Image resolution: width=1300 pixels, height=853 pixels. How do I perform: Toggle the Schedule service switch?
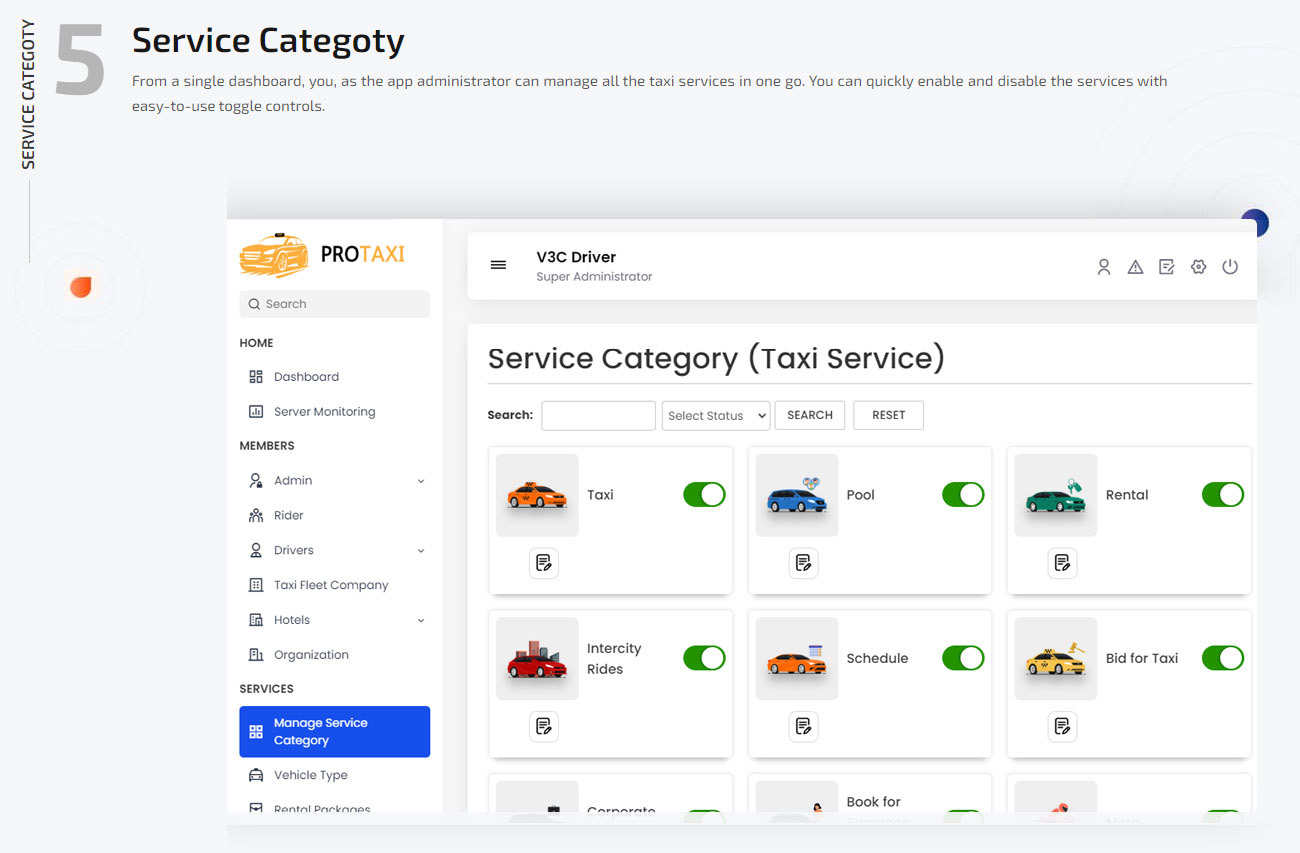pos(962,657)
